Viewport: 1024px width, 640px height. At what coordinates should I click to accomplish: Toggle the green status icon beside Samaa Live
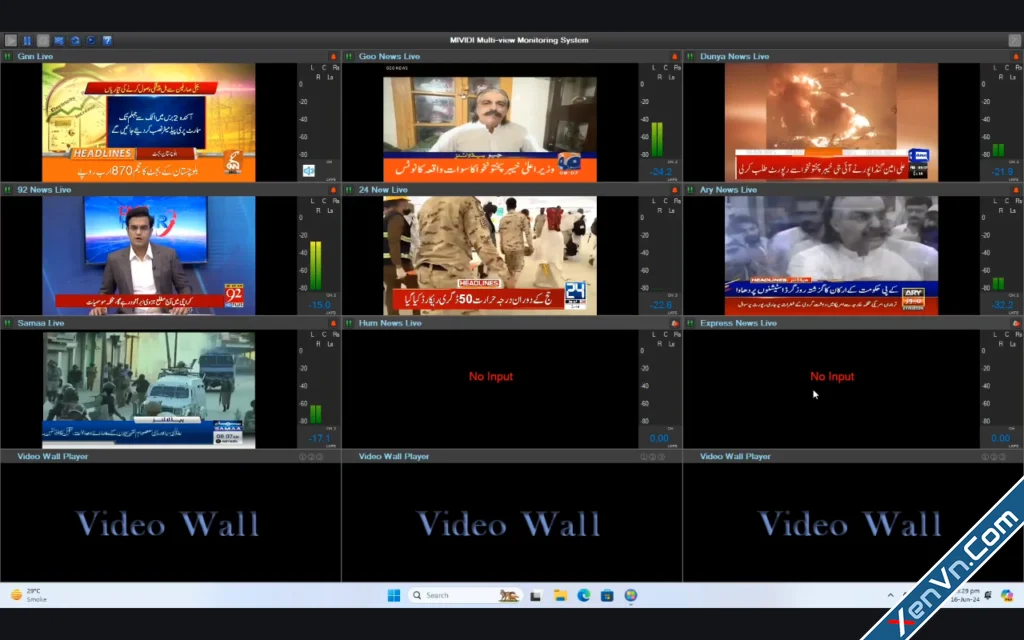8,323
